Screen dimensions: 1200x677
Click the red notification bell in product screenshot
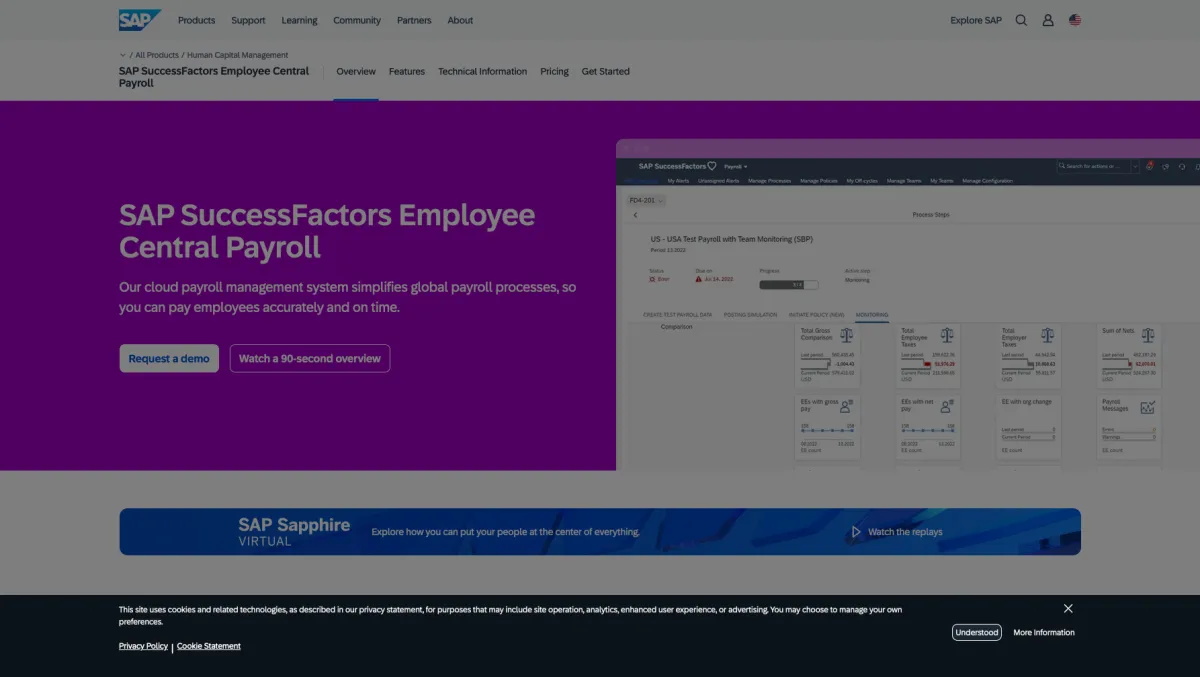tap(1150, 166)
